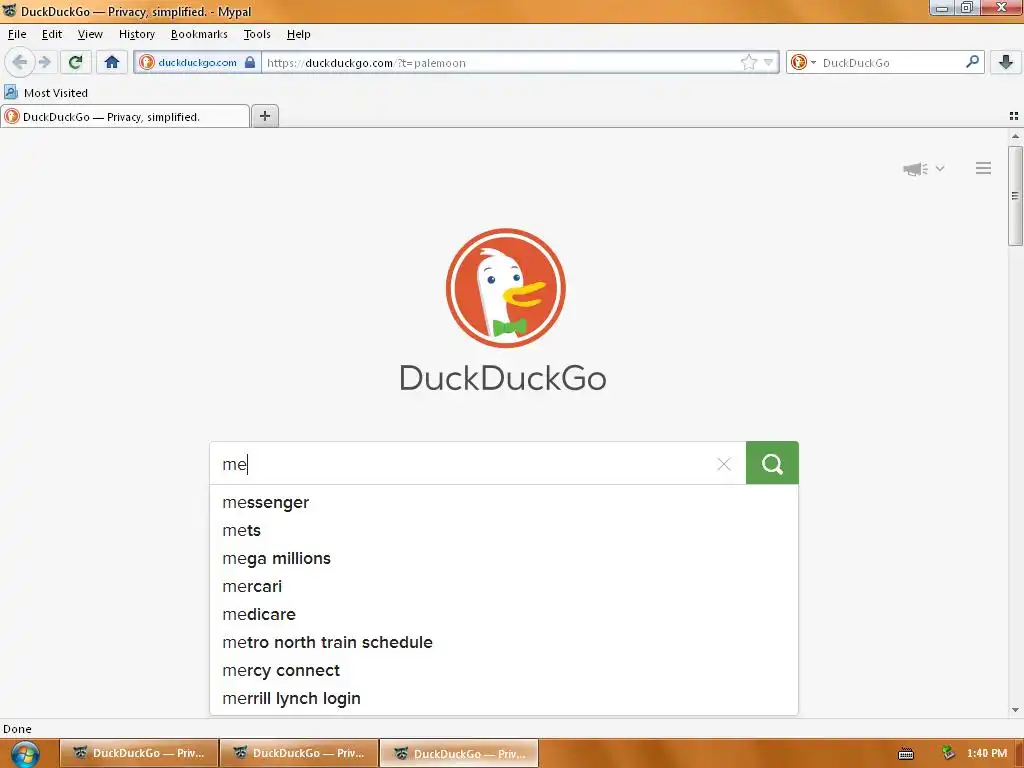Open the Most Visited bookmarks folder

[x=46, y=93]
